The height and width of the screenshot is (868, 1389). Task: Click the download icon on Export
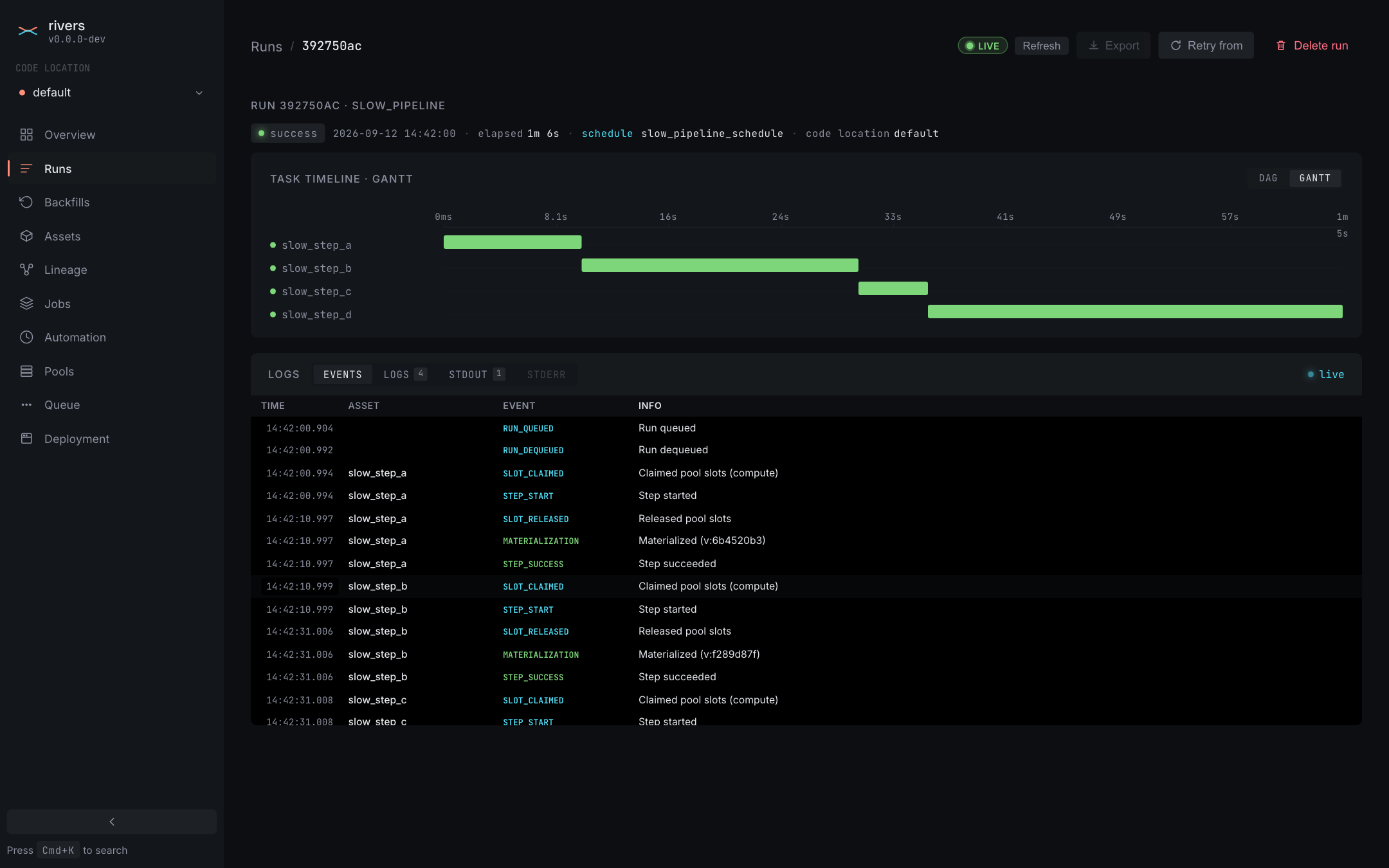point(1093,46)
